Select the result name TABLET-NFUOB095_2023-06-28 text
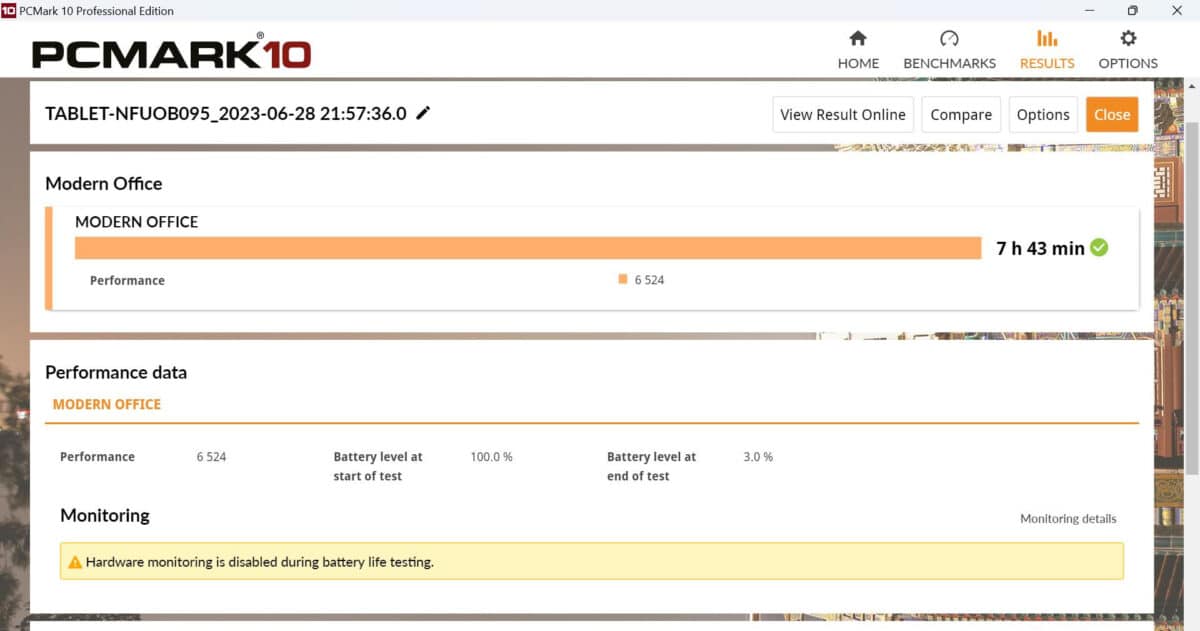Screen dimensions: 1200x631 point(226,113)
